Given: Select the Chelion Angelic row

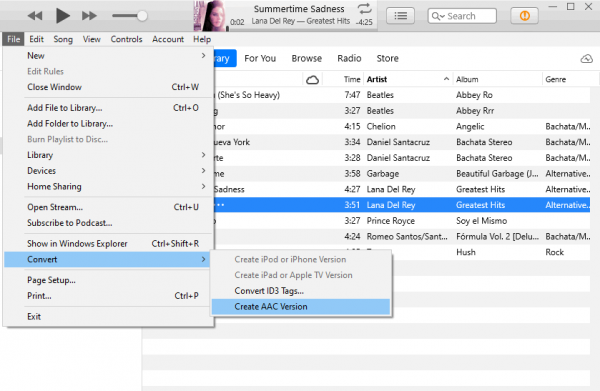Looking at the screenshot, I should [402, 126].
